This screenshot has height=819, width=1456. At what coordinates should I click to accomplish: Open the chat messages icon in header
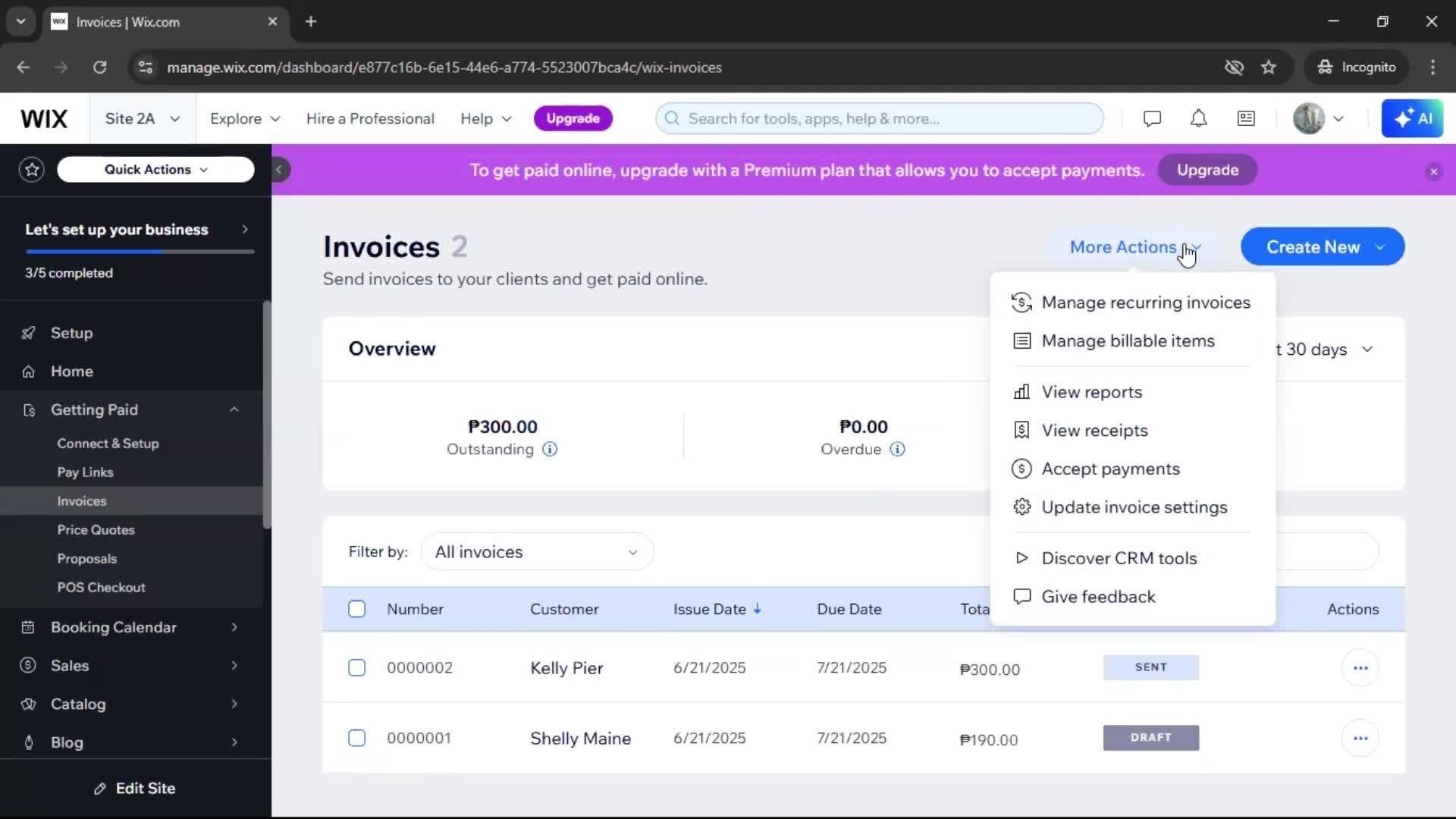[1152, 118]
